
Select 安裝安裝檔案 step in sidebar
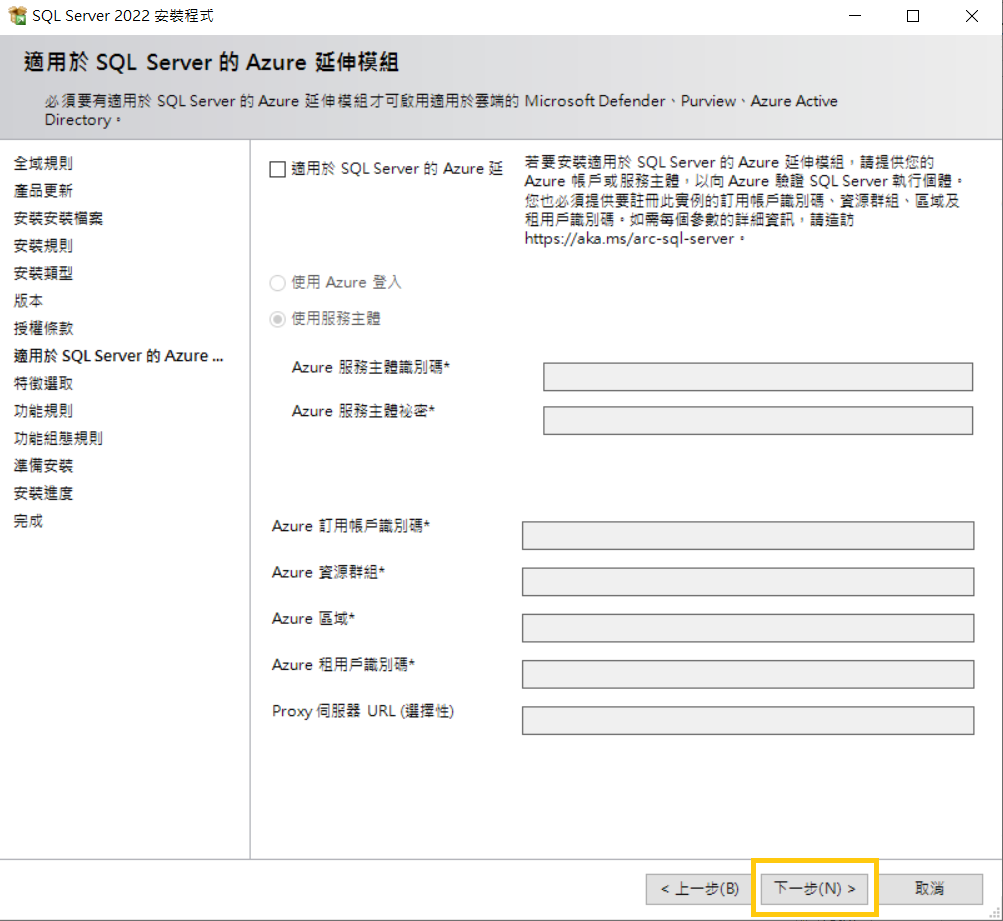pos(58,218)
